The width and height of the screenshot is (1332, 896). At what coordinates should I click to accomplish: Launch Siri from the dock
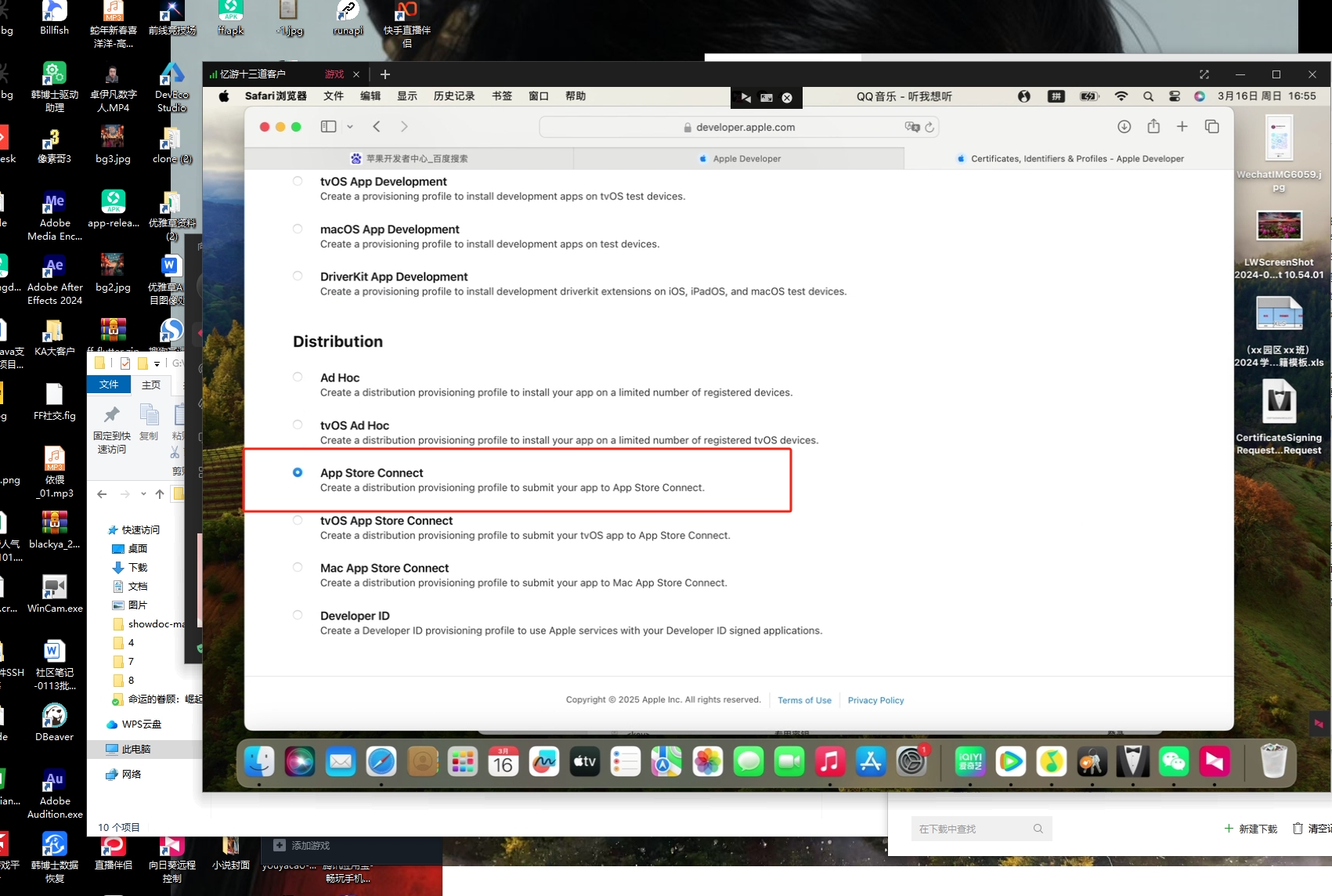[300, 761]
